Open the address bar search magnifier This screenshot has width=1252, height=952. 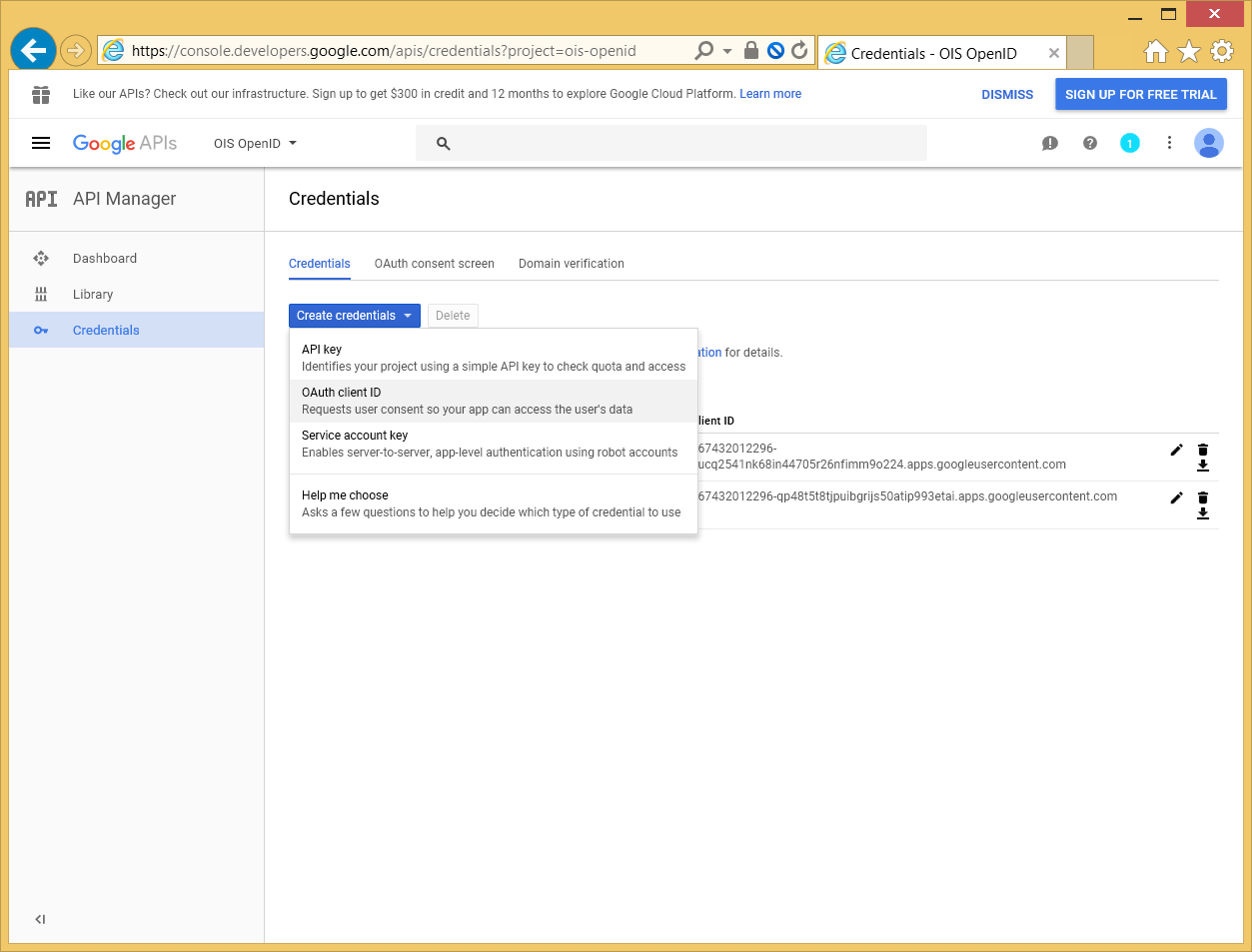point(704,50)
